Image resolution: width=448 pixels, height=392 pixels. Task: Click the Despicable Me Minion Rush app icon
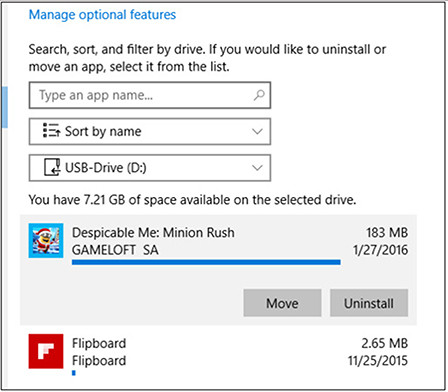(x=46, y=240)
